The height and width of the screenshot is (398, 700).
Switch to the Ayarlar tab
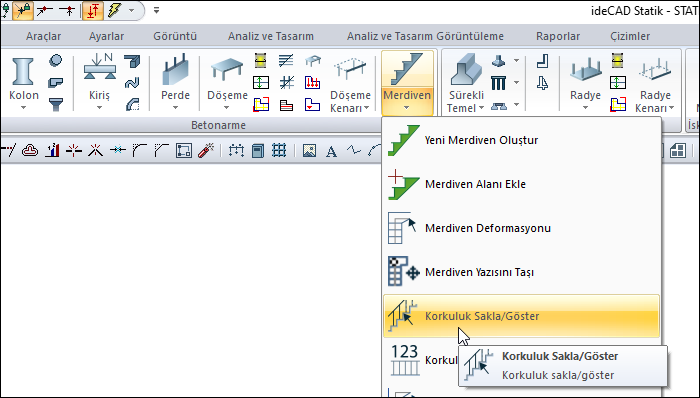(106, 36)
